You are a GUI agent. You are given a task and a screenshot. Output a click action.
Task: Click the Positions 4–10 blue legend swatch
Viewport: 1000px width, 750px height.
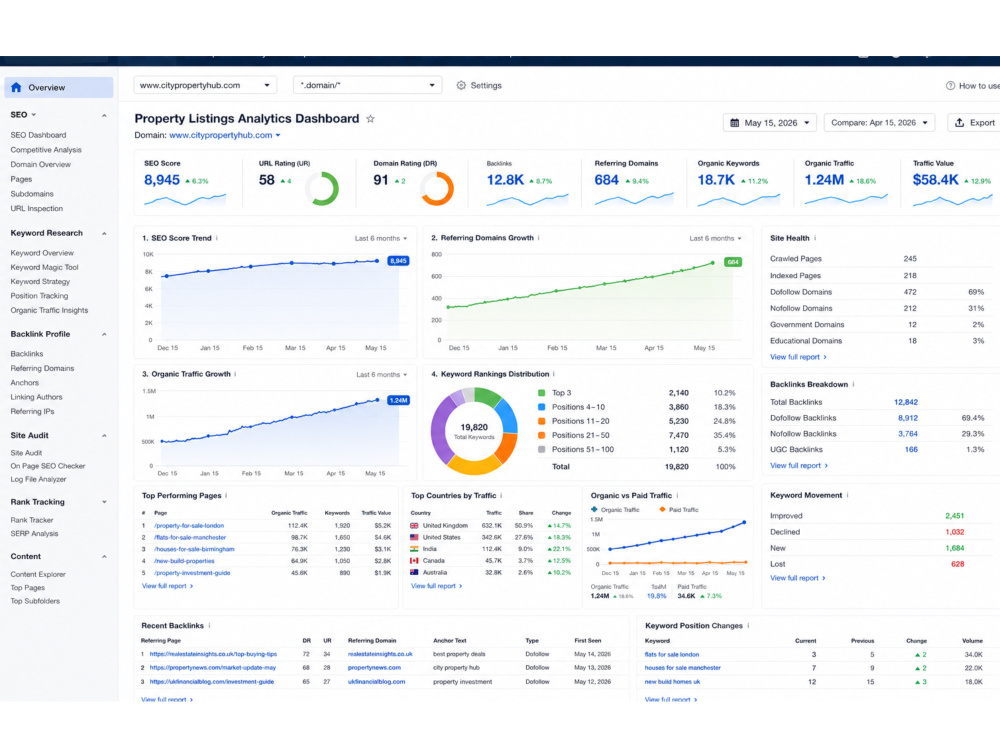point(541,407)
